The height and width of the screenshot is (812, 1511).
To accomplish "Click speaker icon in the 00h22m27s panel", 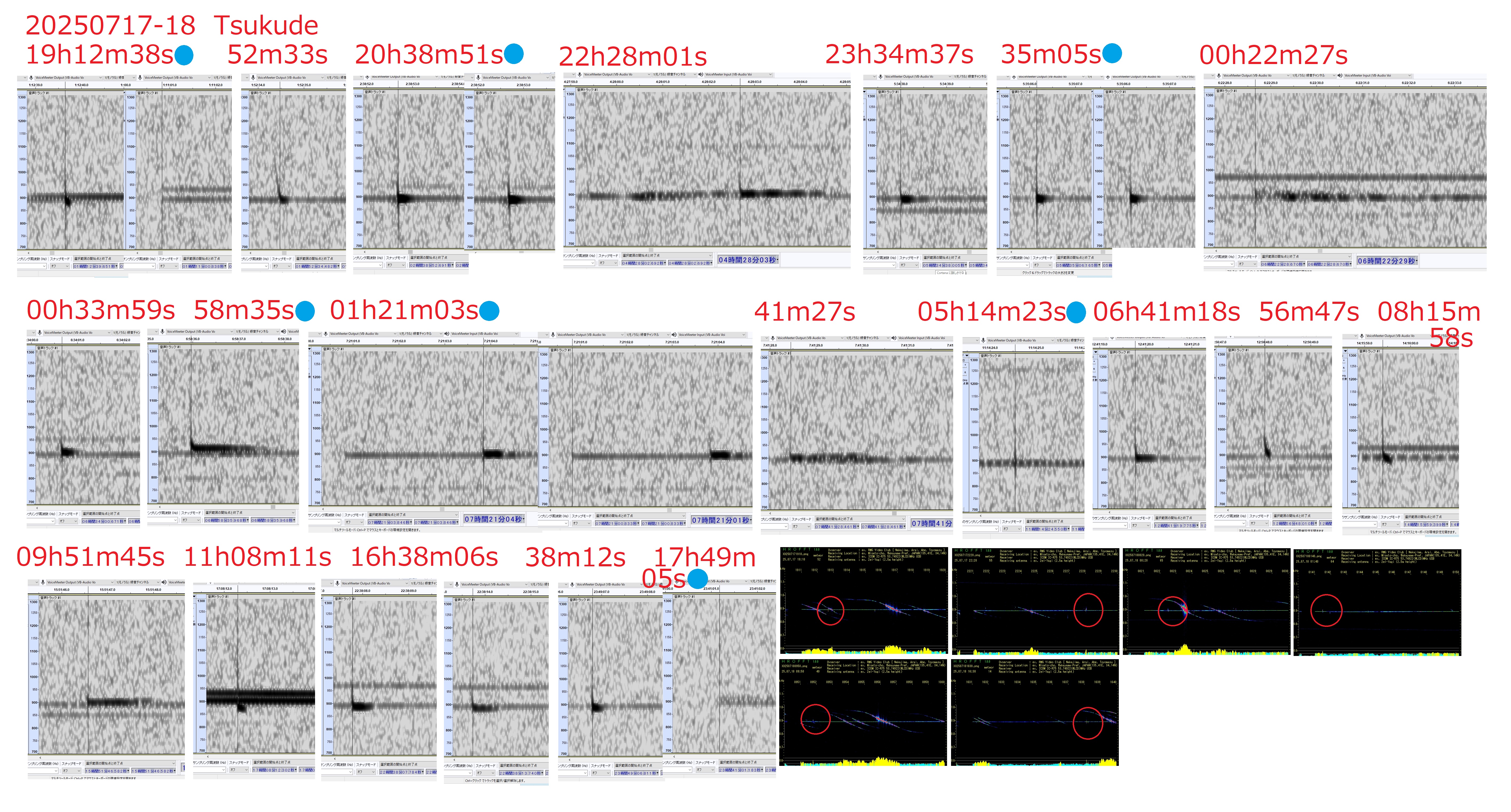I will click(1340, 75).
